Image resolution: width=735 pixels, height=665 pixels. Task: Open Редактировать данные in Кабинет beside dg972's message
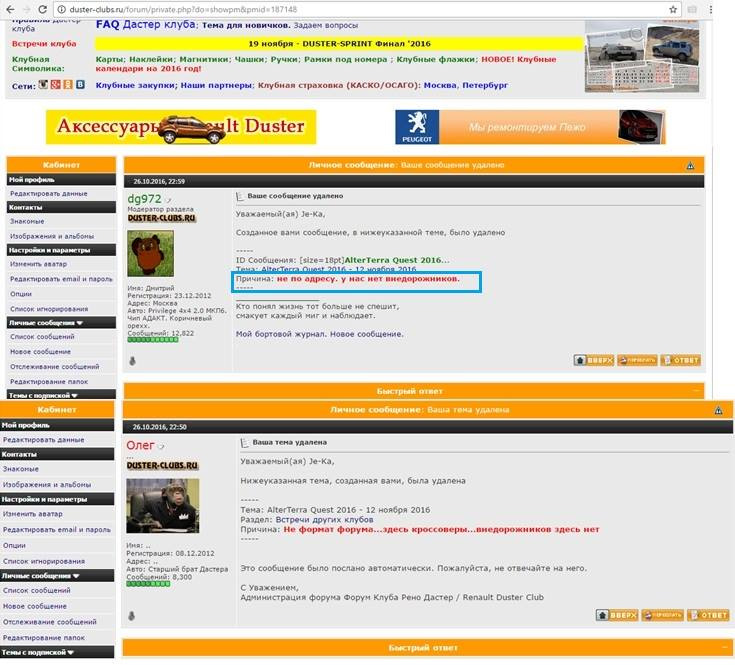point(48,194)
